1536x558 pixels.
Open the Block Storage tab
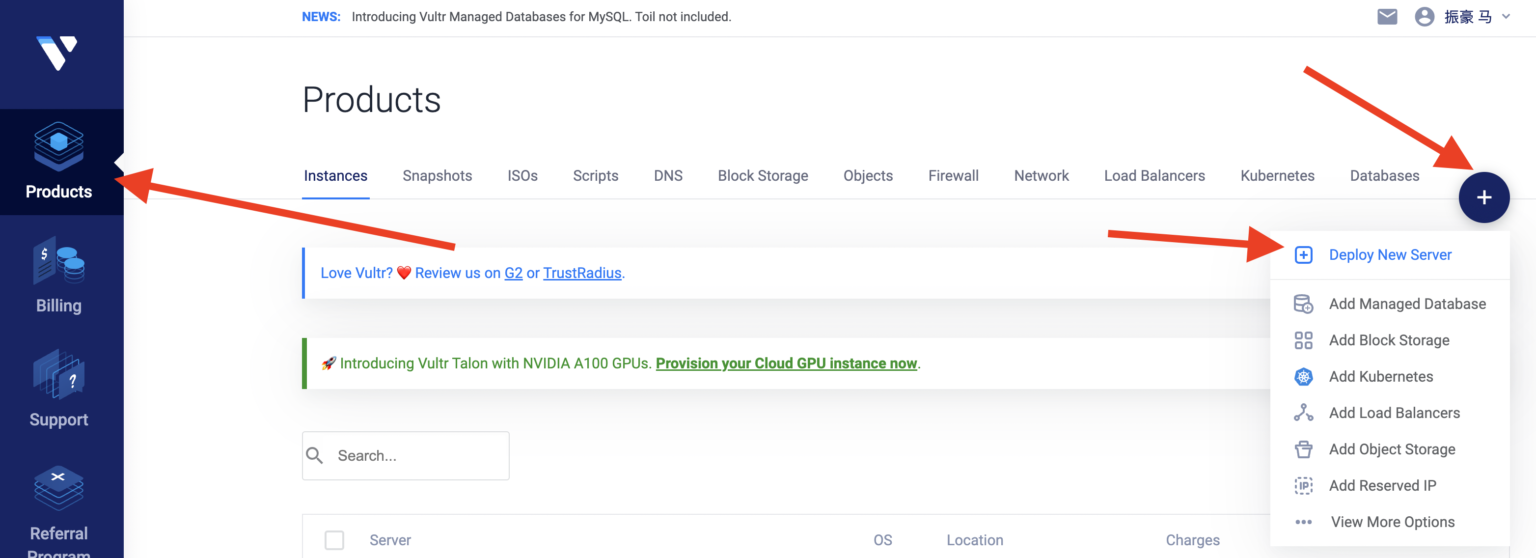point(762,176)
